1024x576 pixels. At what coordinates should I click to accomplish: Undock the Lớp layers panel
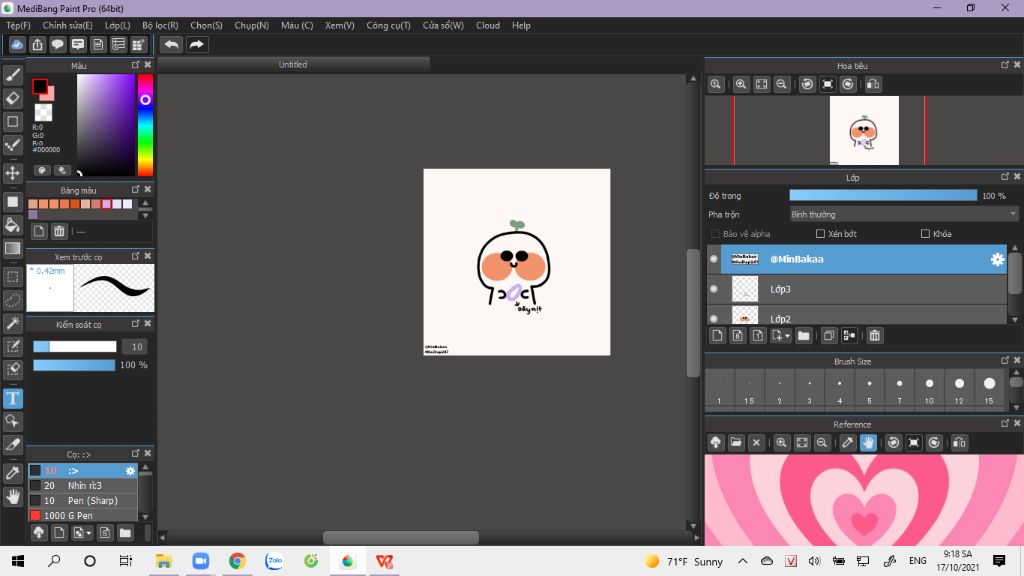click(x=1004, y=177)
